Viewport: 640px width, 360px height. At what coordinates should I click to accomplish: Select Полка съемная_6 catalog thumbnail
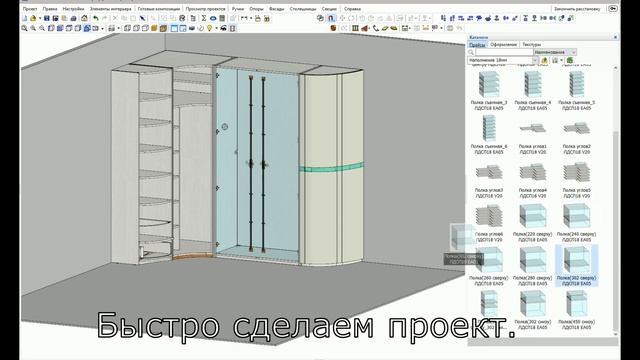[x=489, y=128]
